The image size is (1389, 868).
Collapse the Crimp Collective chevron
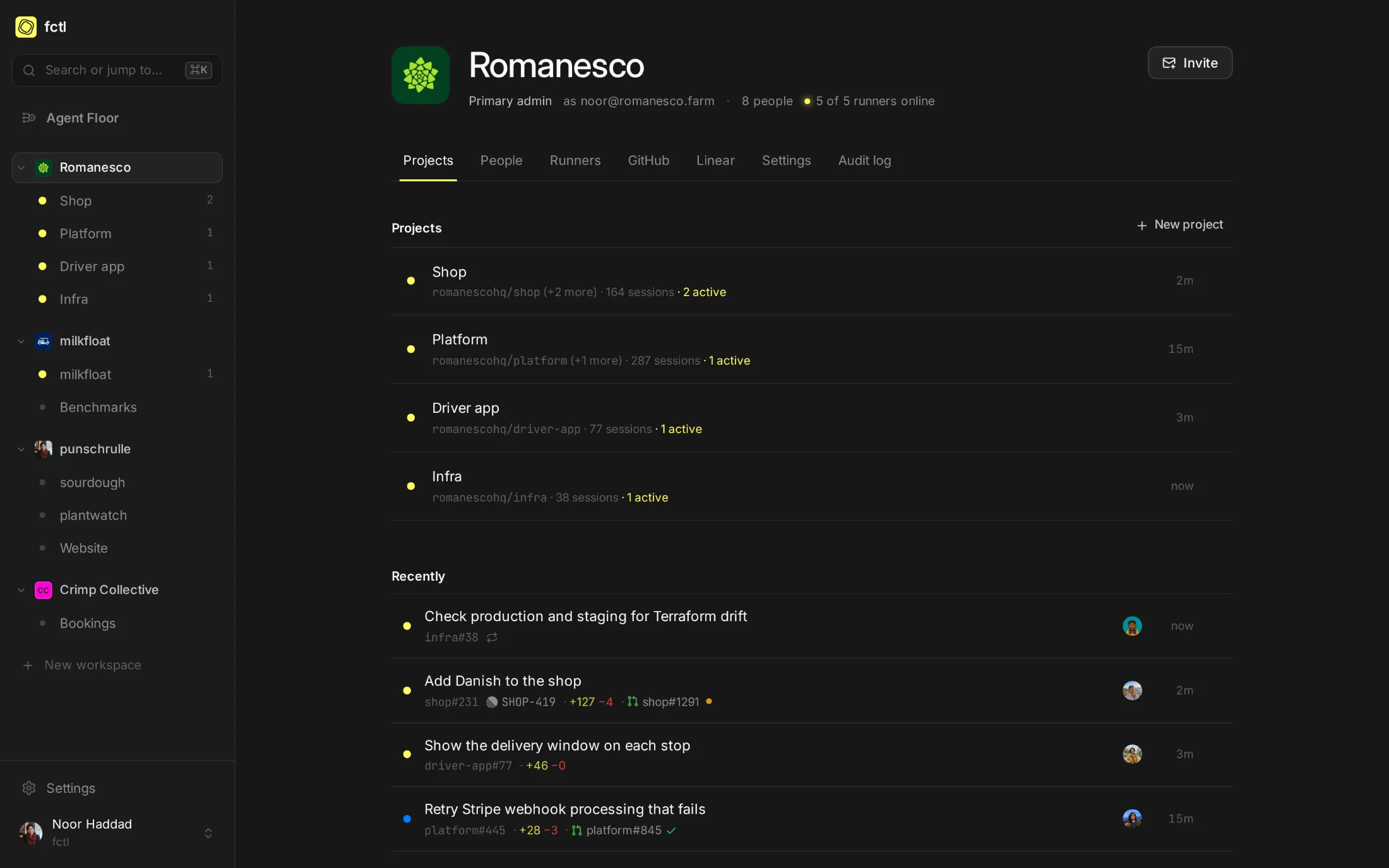pyautogui.click(x=21, y=590)
